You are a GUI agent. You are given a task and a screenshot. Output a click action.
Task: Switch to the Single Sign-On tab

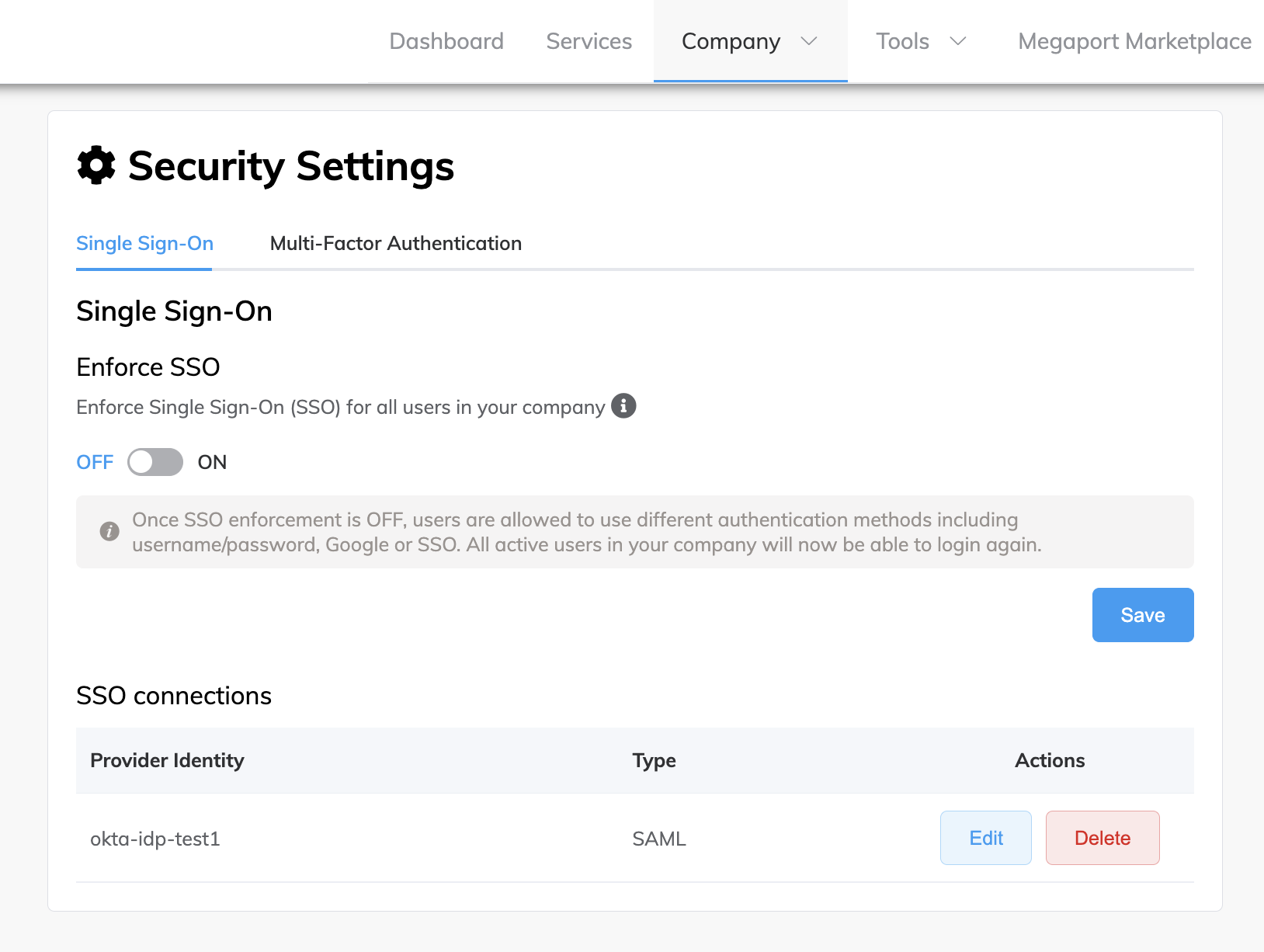coord(144,243)
